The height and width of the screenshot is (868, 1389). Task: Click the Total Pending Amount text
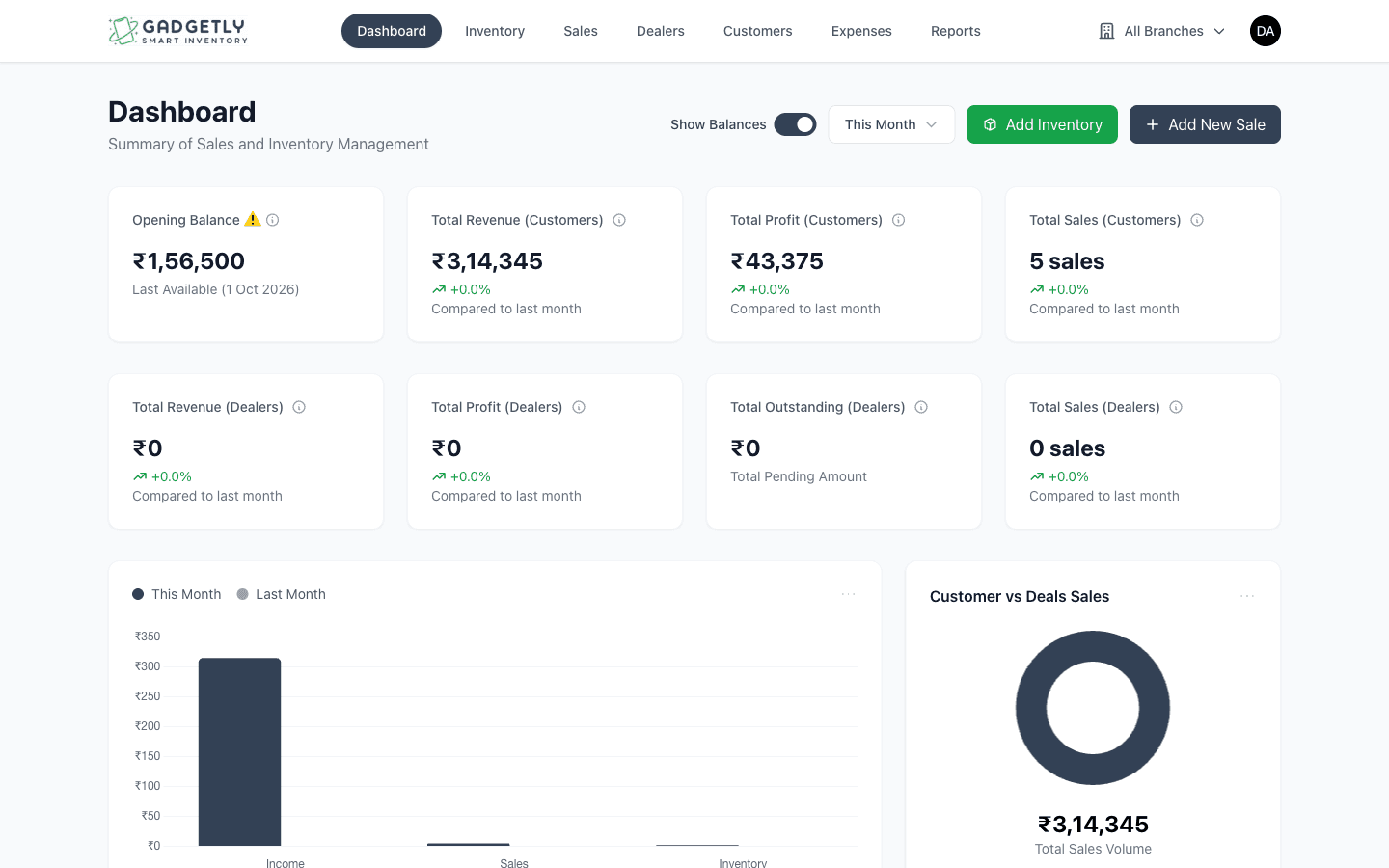(x=799, y=476)
